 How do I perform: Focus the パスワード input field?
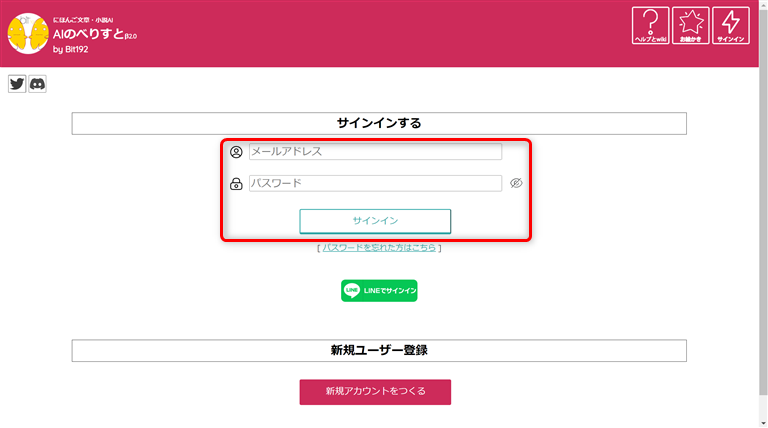tap(375, 184)
